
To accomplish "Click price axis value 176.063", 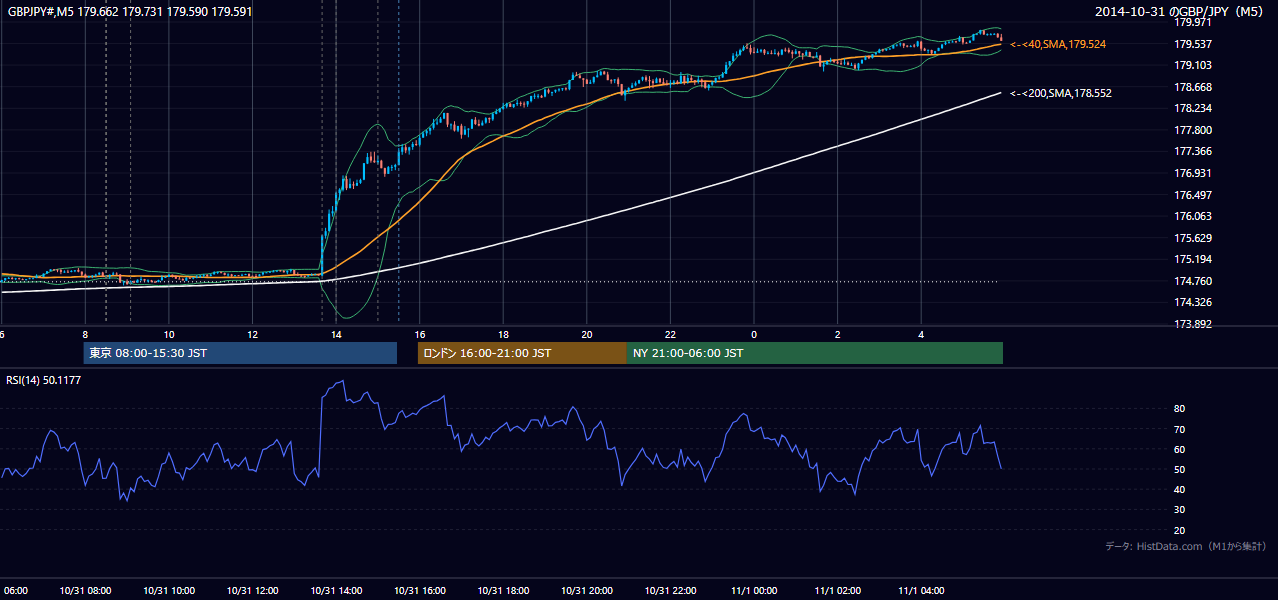I will pos(1194,216).
